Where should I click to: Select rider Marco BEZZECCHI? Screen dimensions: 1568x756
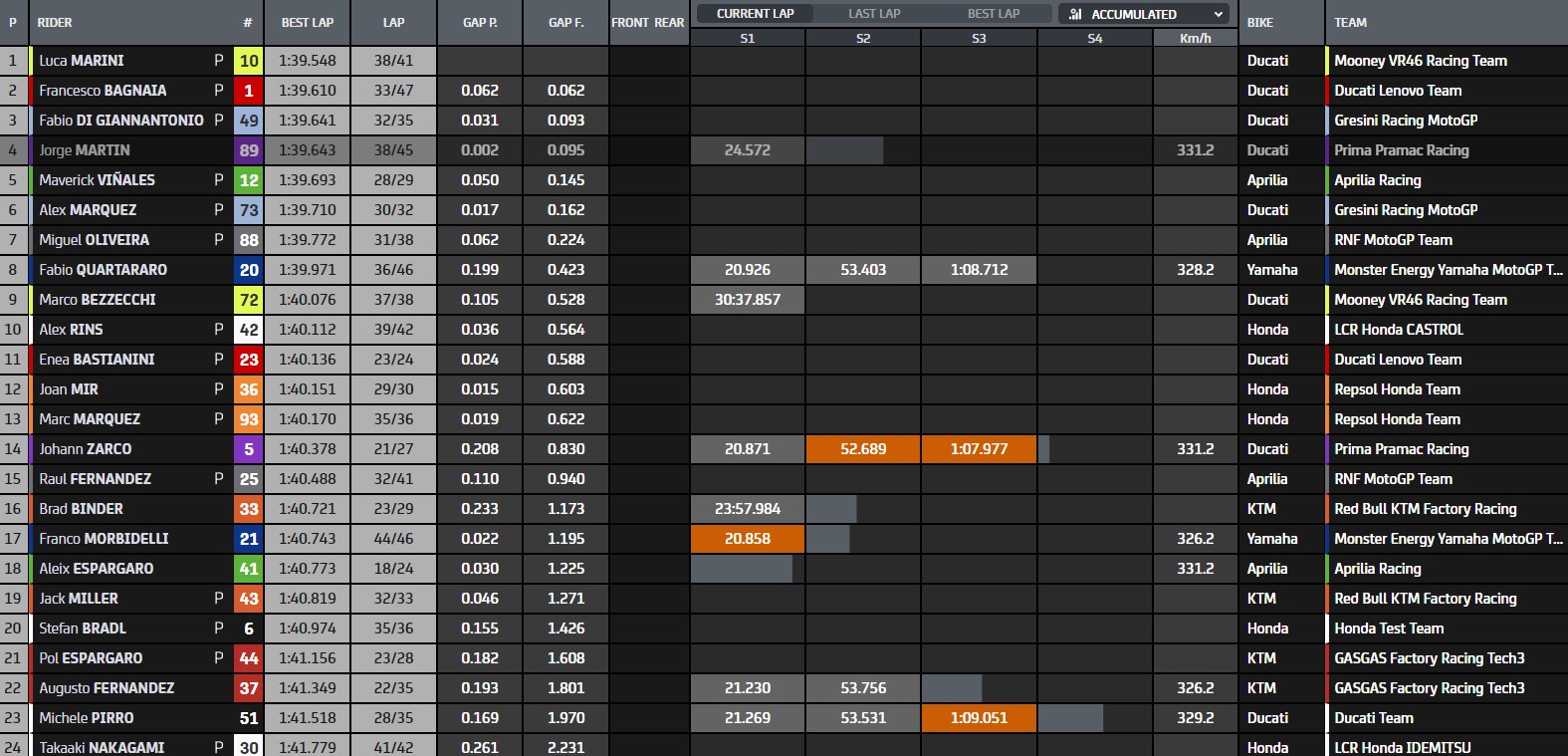click(98, 300)
